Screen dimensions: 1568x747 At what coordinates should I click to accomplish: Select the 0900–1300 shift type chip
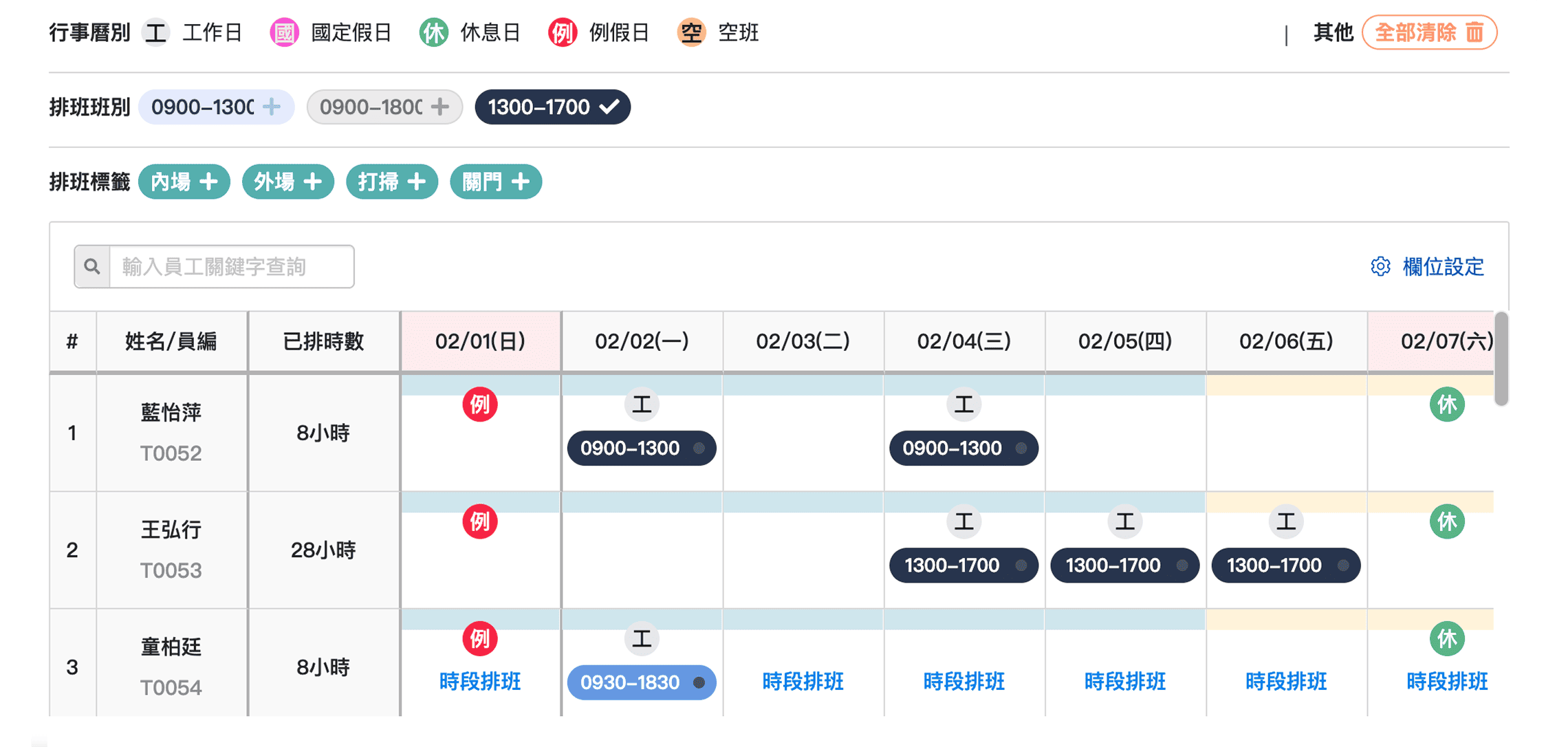point(216,107)
